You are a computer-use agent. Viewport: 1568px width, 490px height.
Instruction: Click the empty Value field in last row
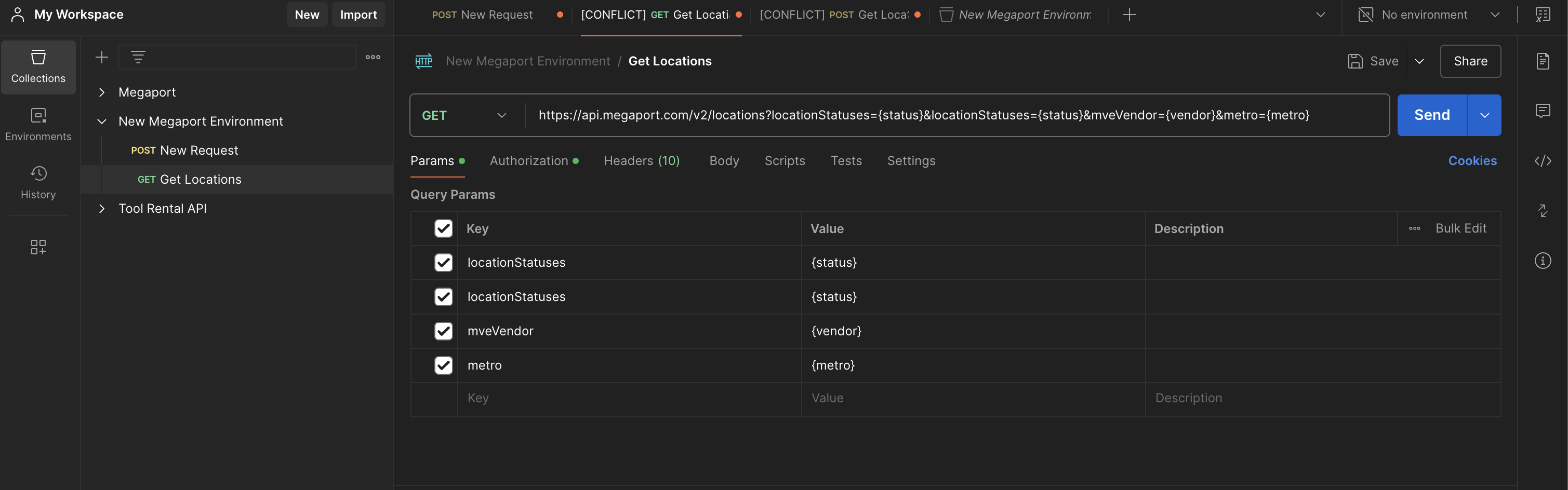click(x=973, y=398)
